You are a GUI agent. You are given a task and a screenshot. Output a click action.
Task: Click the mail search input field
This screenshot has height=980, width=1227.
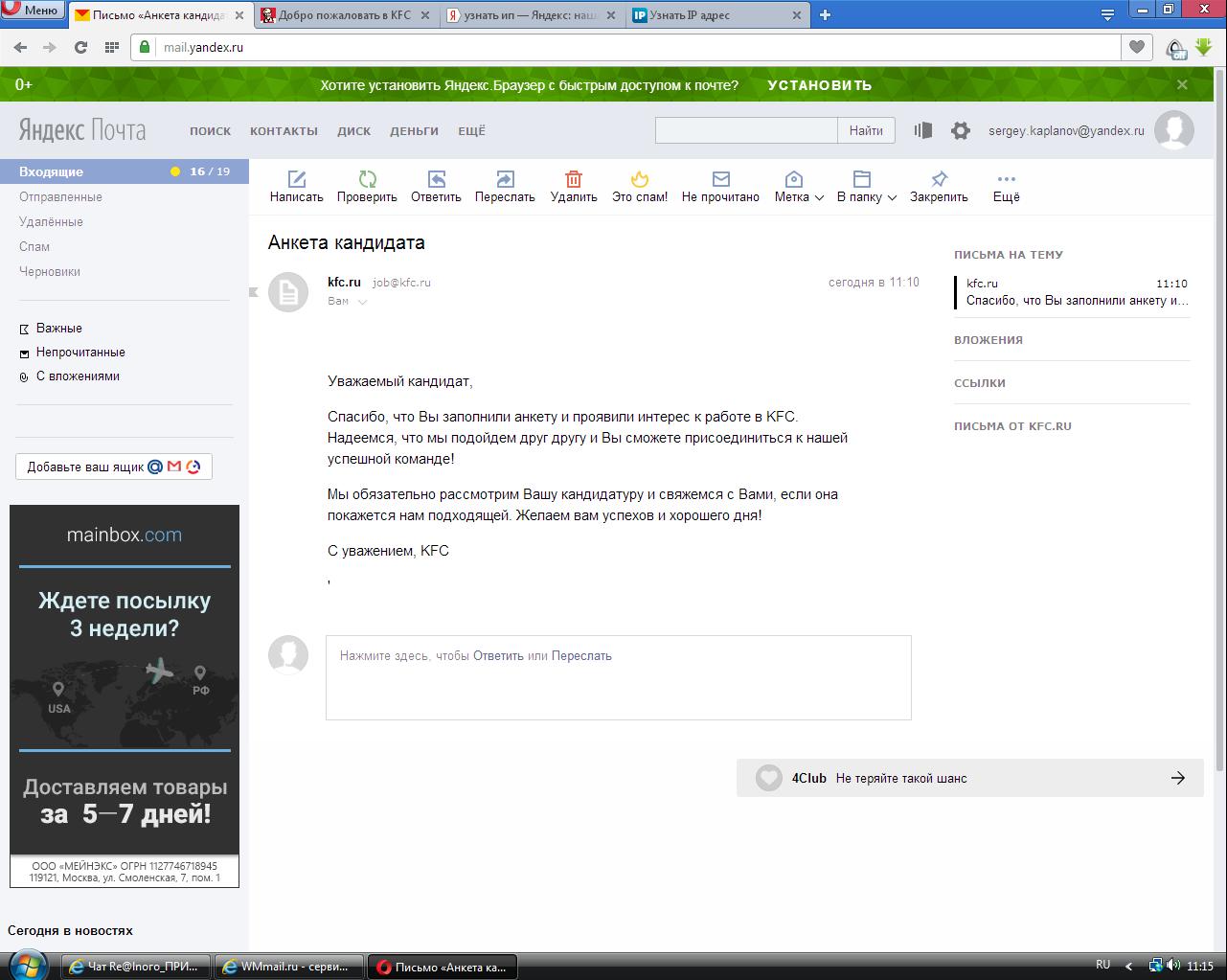click(746, 130)
